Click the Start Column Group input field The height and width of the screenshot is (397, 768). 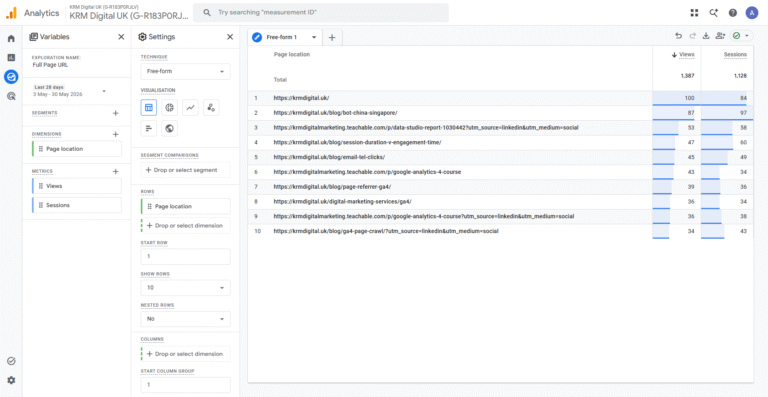tap(186, 385)
